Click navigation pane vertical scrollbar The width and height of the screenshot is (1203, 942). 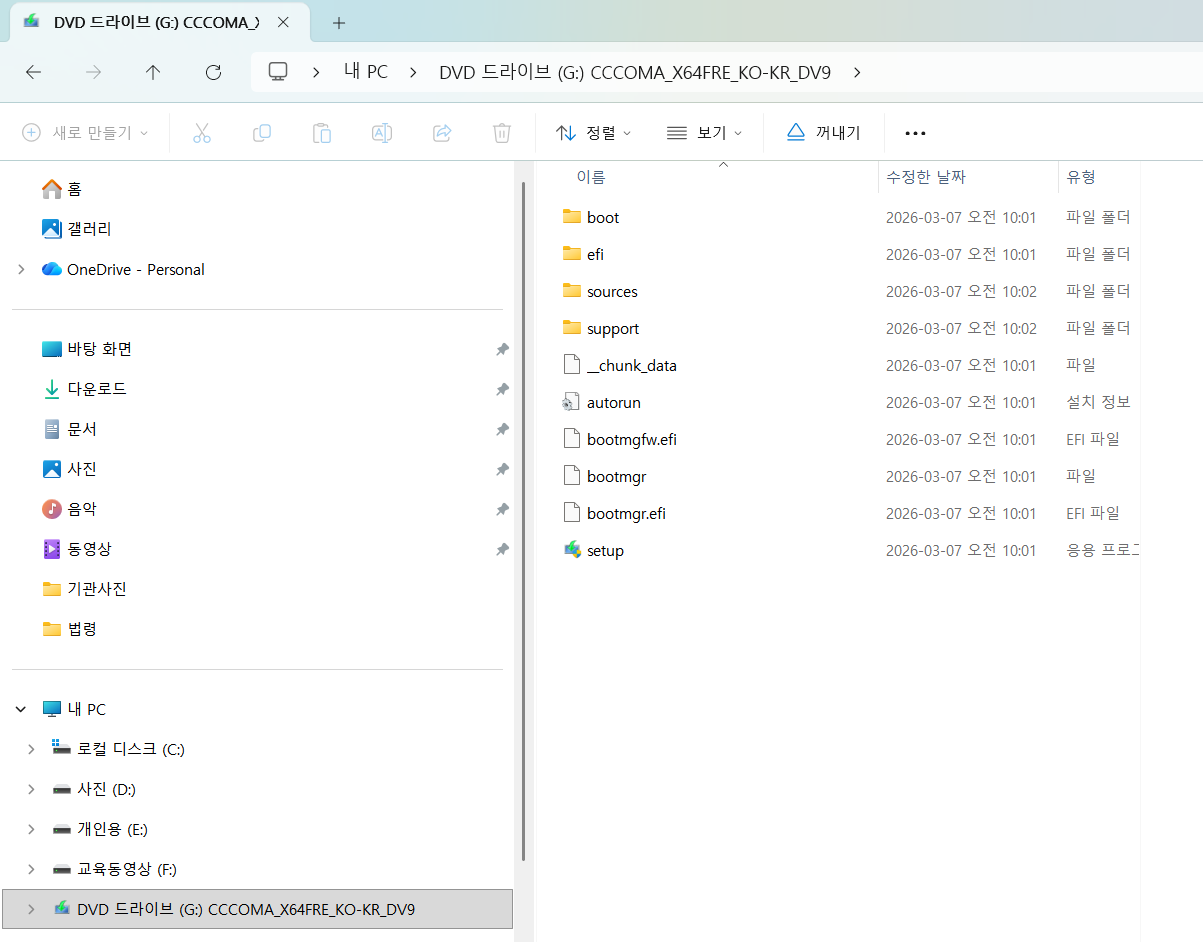point(523,520)
